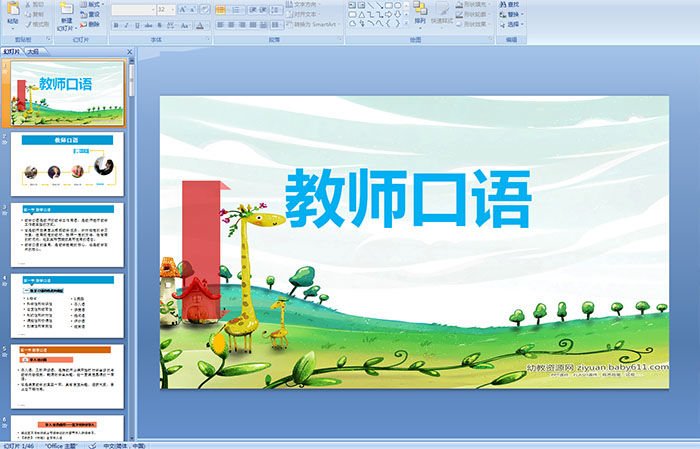Switch to the Slides tab in pane
This screenshot has width=700, height=449.
[x=12, y=52]
